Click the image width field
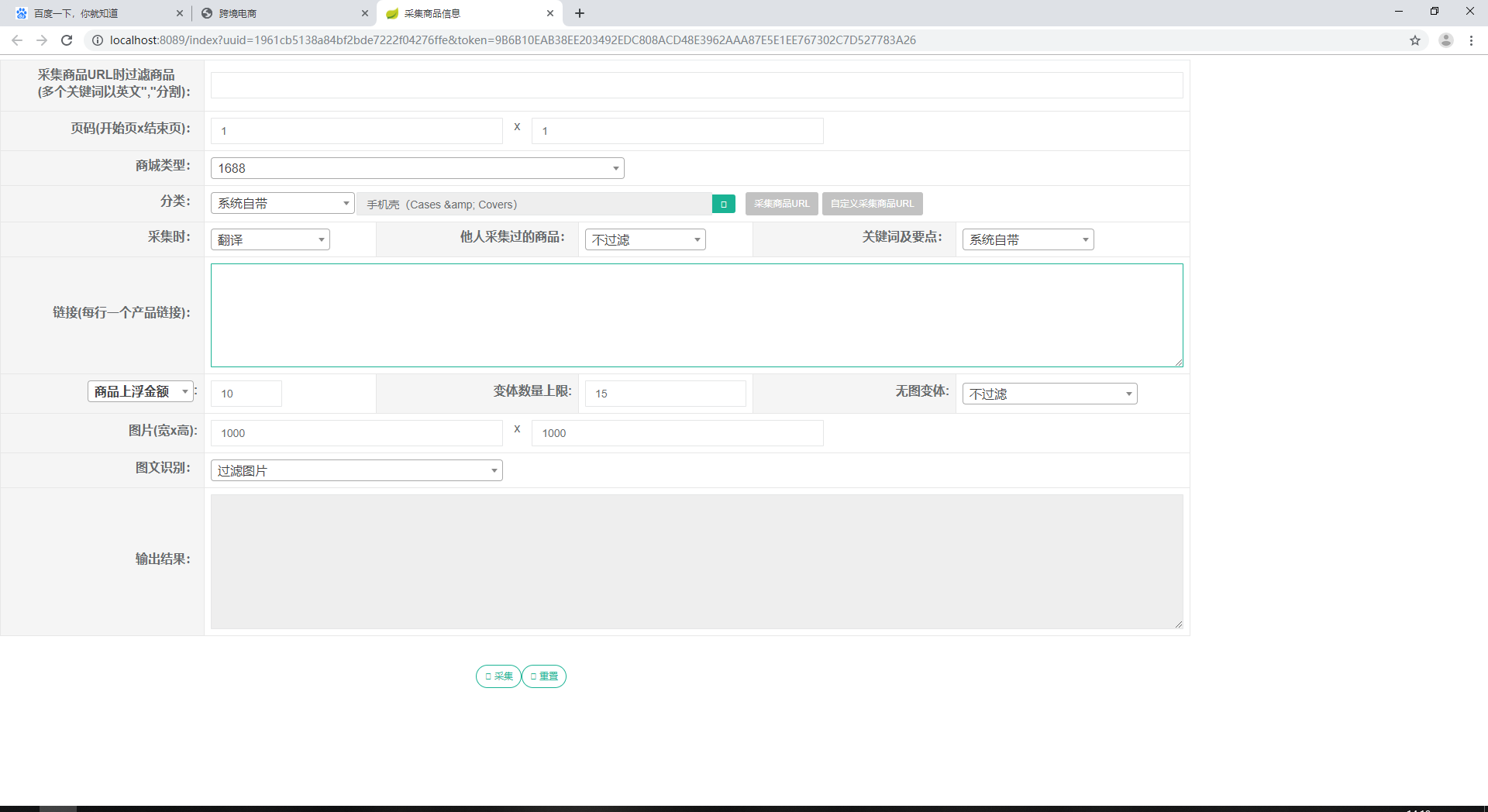The height and width of the screenshot is (812, 1488). click(356, 433)
